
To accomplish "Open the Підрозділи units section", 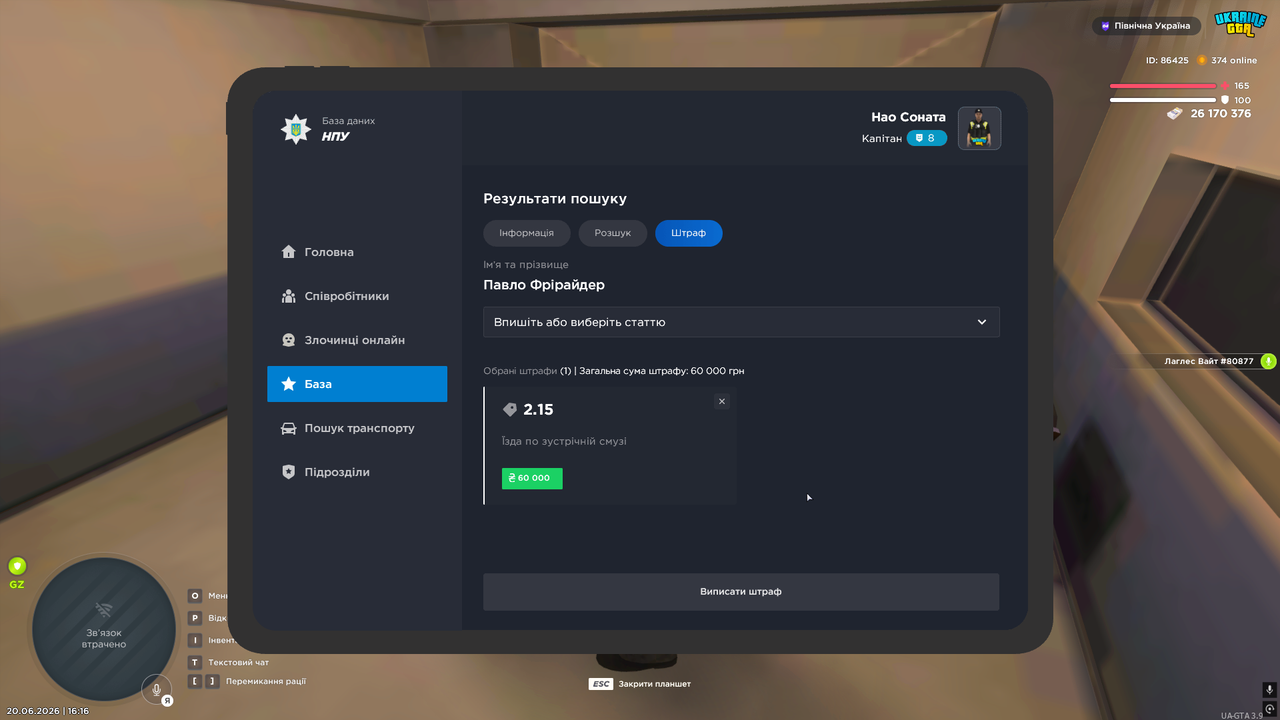I will [x=357, y=472].
